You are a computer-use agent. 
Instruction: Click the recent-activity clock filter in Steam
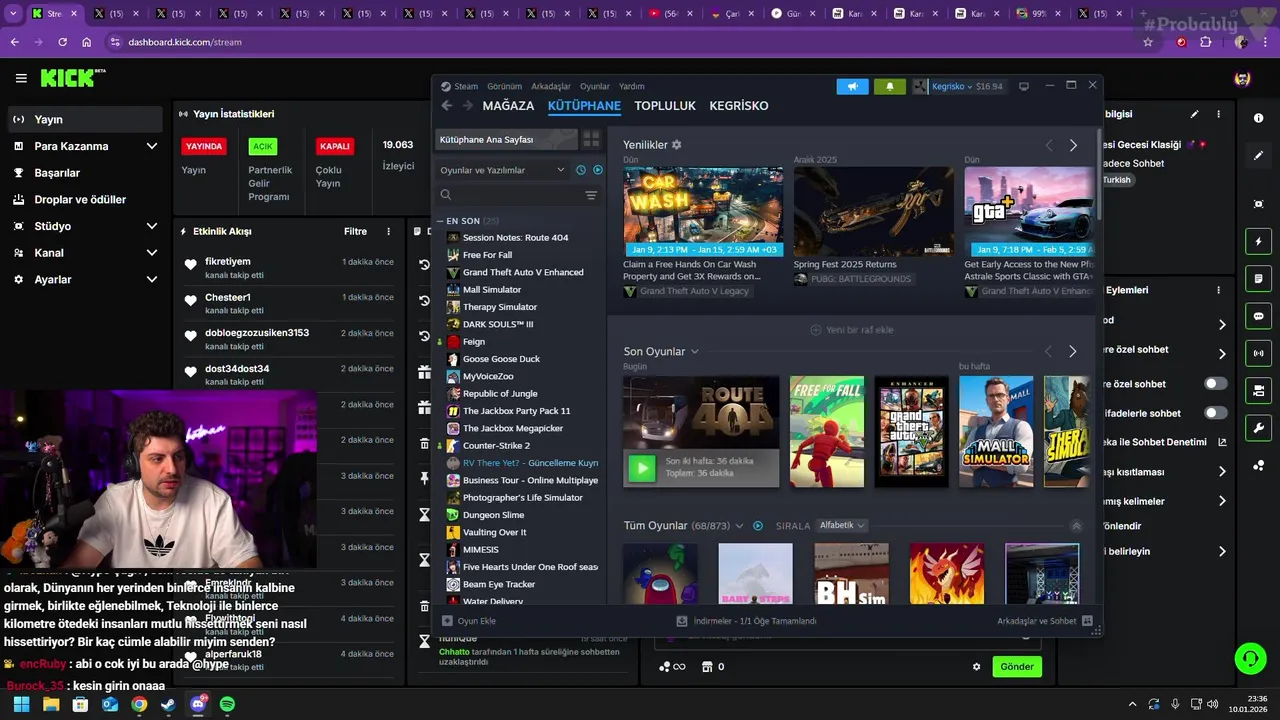(581, 170)
